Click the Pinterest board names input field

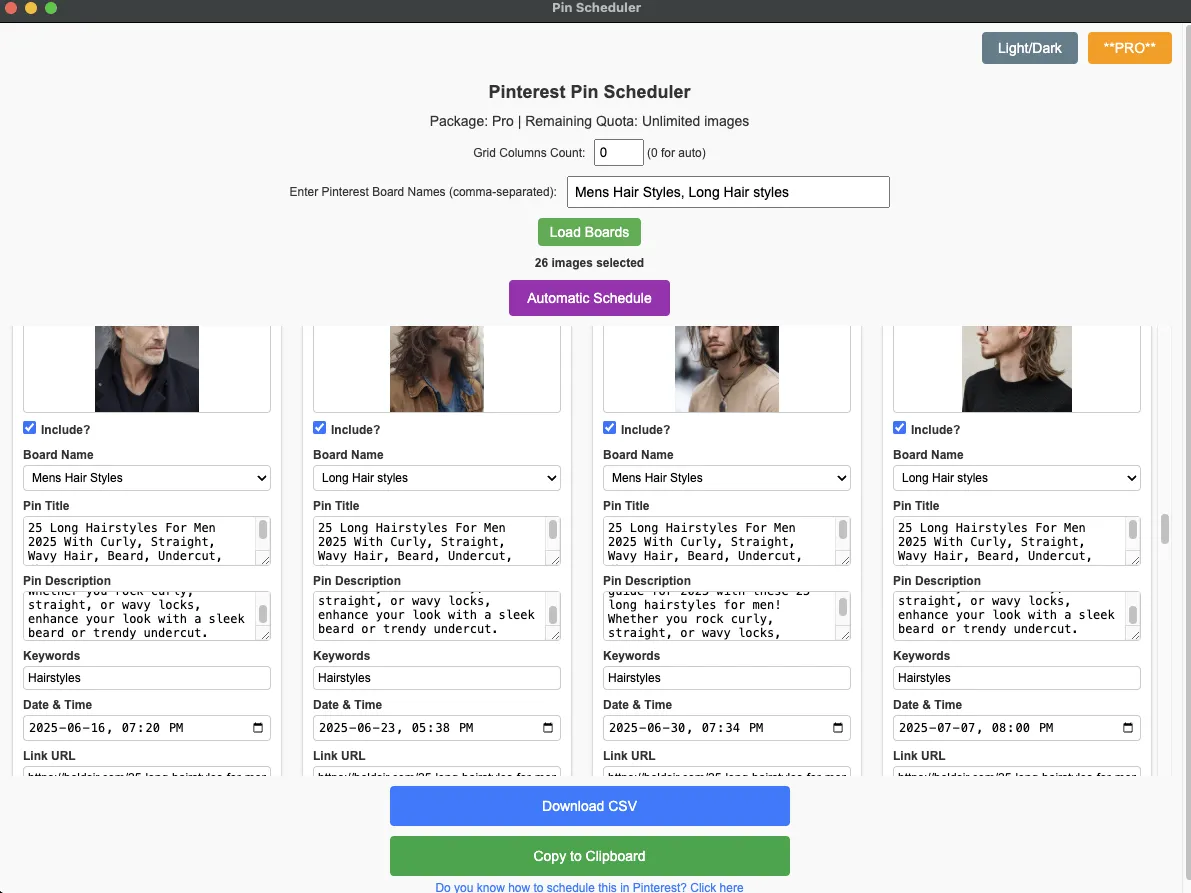pyautogui.click(x=727, y=192)
